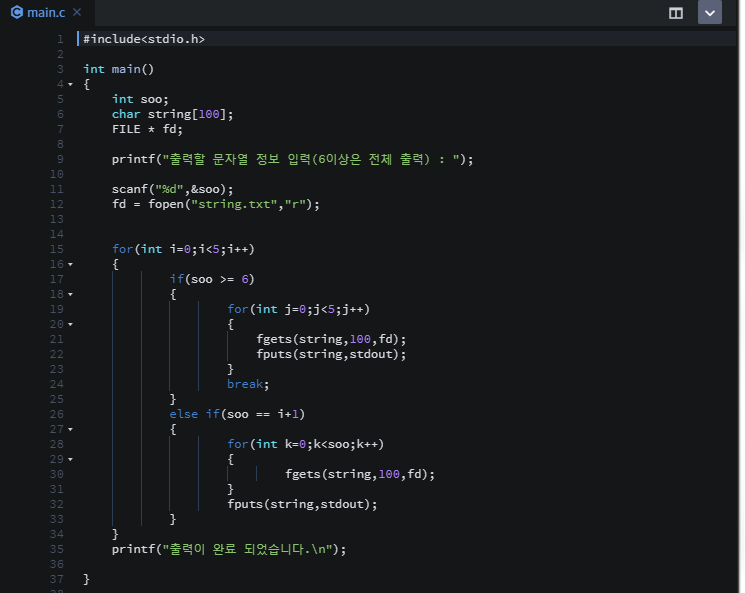Click the 'int main()' declaration

119,69
